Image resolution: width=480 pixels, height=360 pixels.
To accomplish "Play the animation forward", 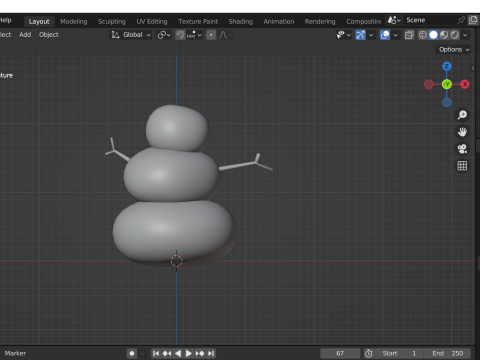I will click(x=189, y=353).
